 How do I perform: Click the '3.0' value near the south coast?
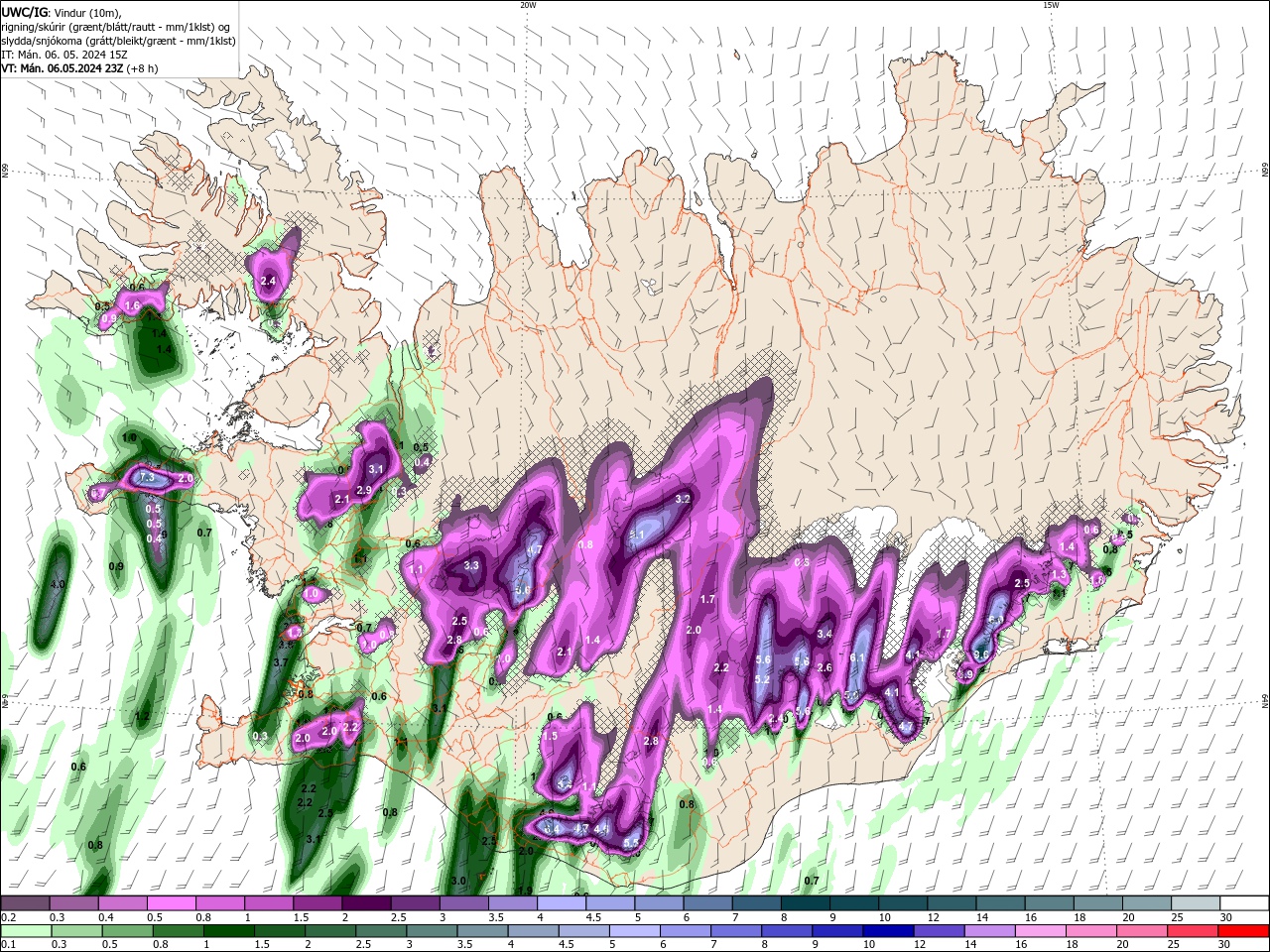(458, 882)
